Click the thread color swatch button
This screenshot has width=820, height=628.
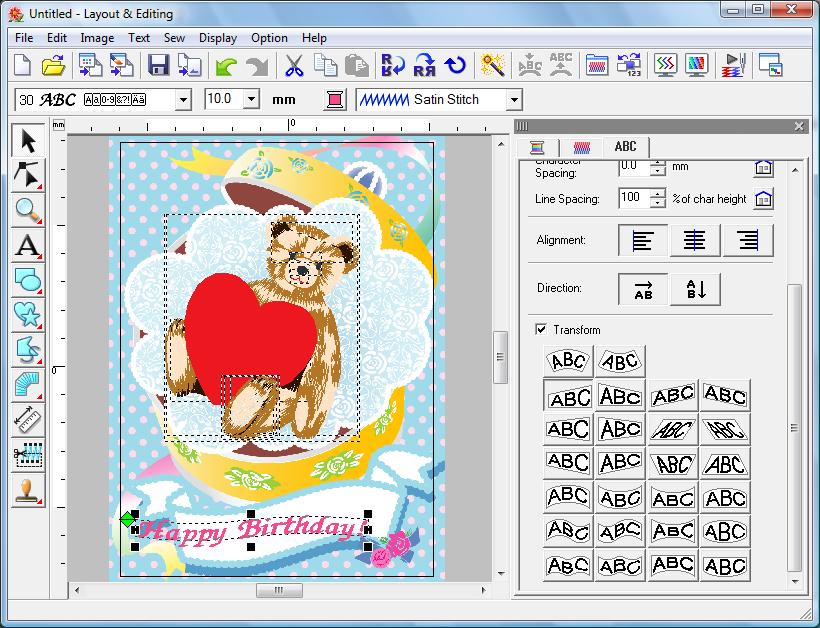click(335, 99)
